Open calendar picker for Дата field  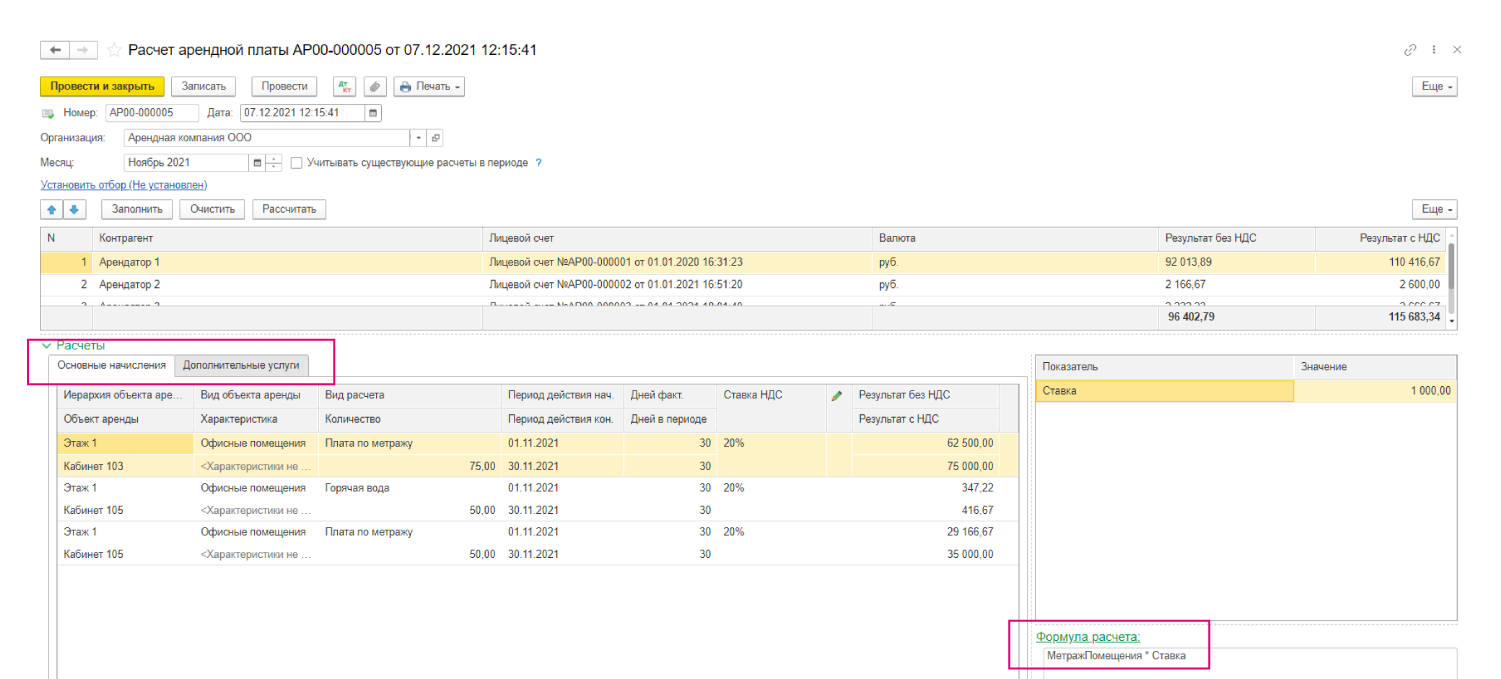[373, 113]
